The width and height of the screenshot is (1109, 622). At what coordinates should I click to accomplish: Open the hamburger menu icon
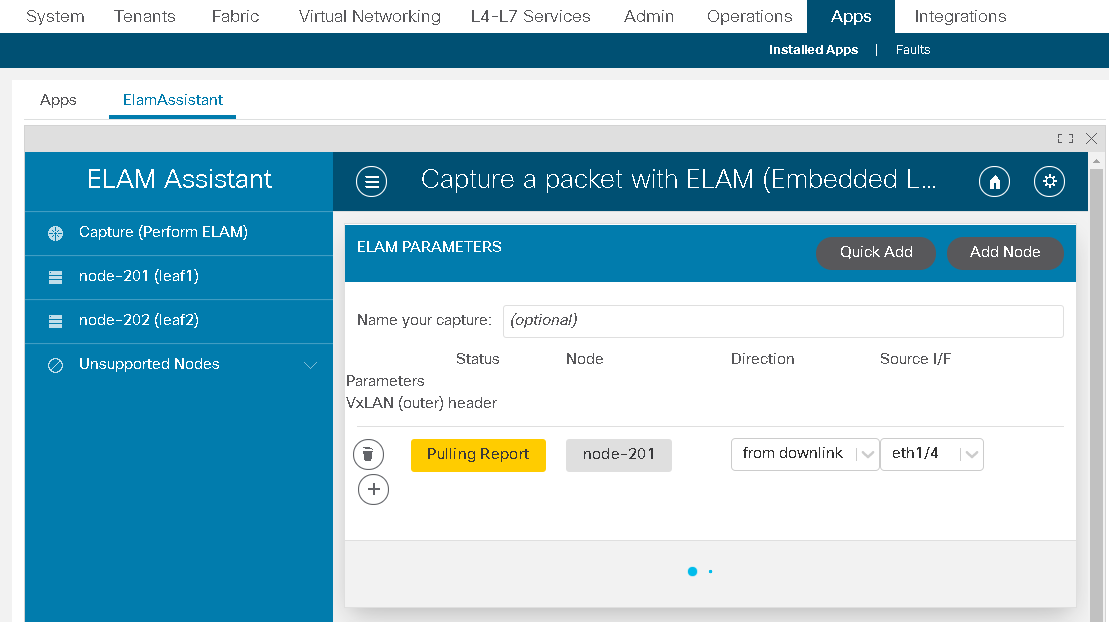tap(371, 181)
